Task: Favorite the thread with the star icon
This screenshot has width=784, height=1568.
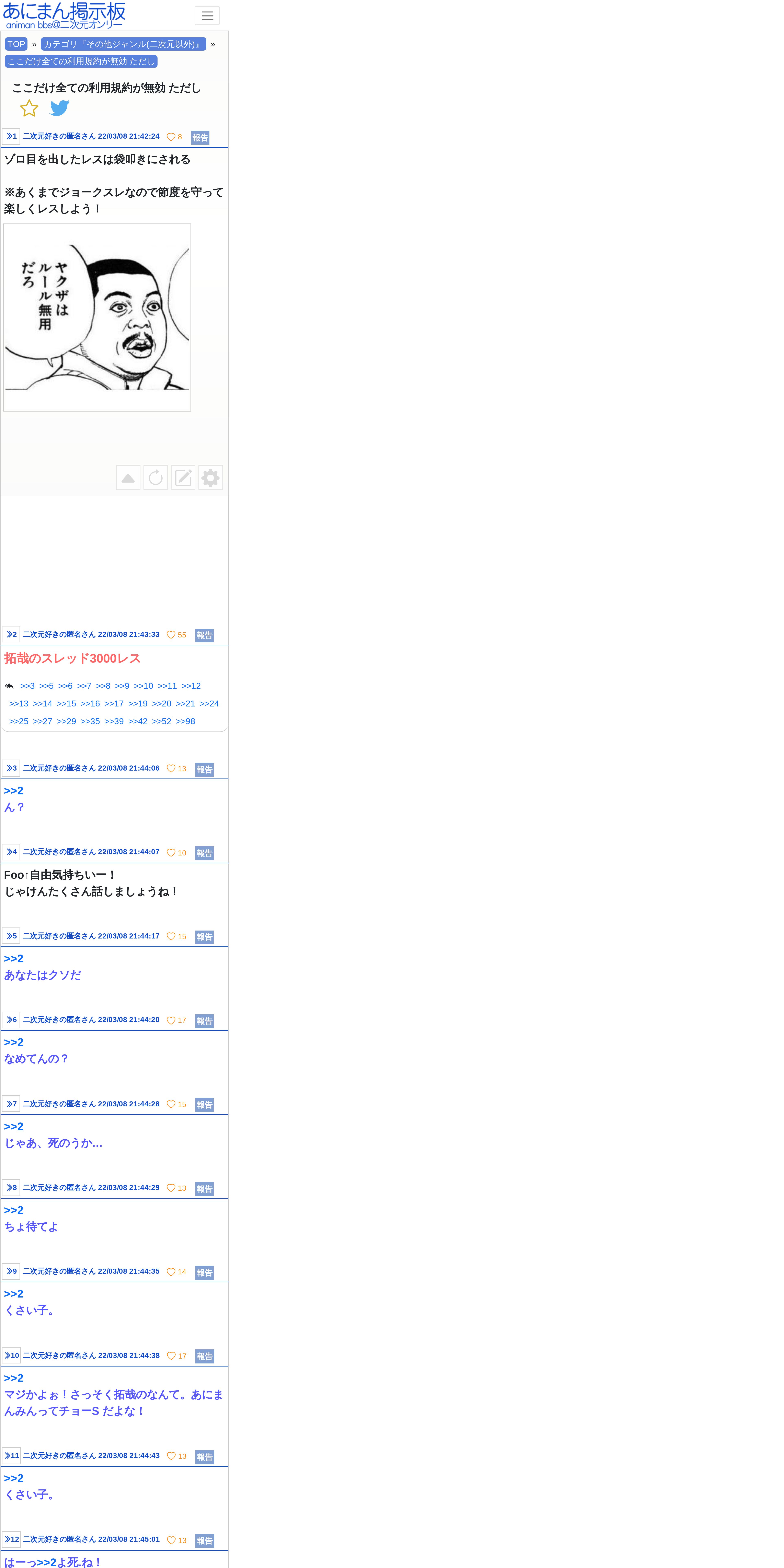Action: point(29,108)
